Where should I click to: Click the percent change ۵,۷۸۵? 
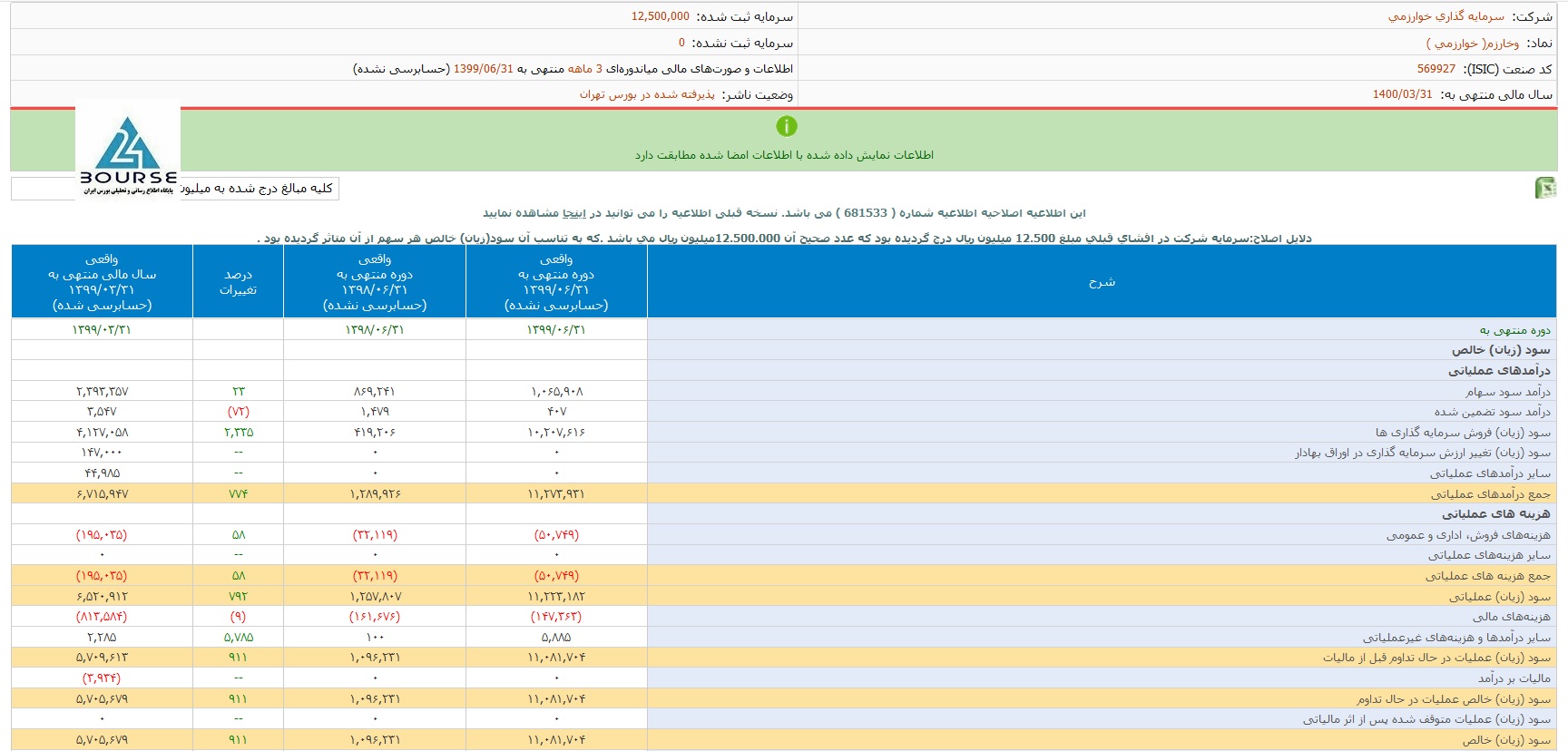coord(238,638)
